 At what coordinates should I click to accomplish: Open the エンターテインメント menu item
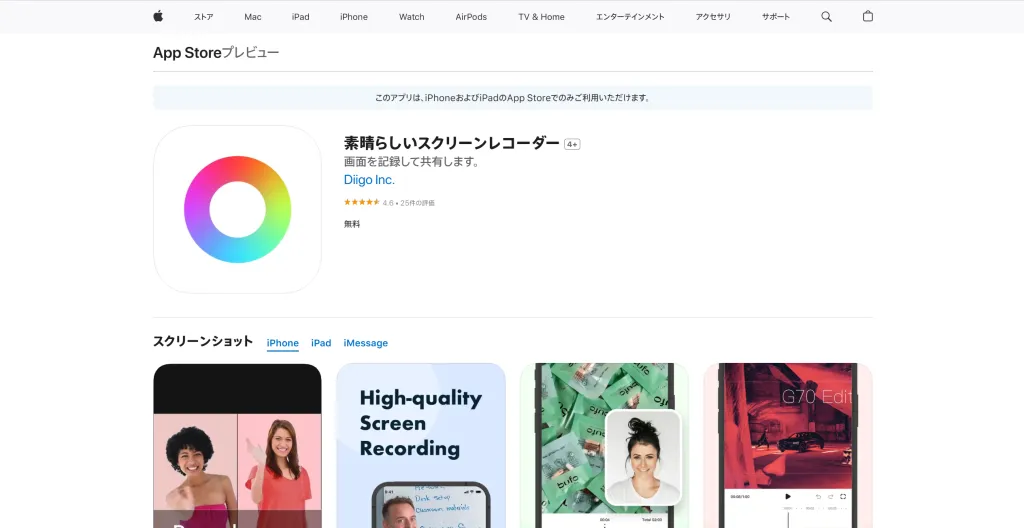(630, 17)
